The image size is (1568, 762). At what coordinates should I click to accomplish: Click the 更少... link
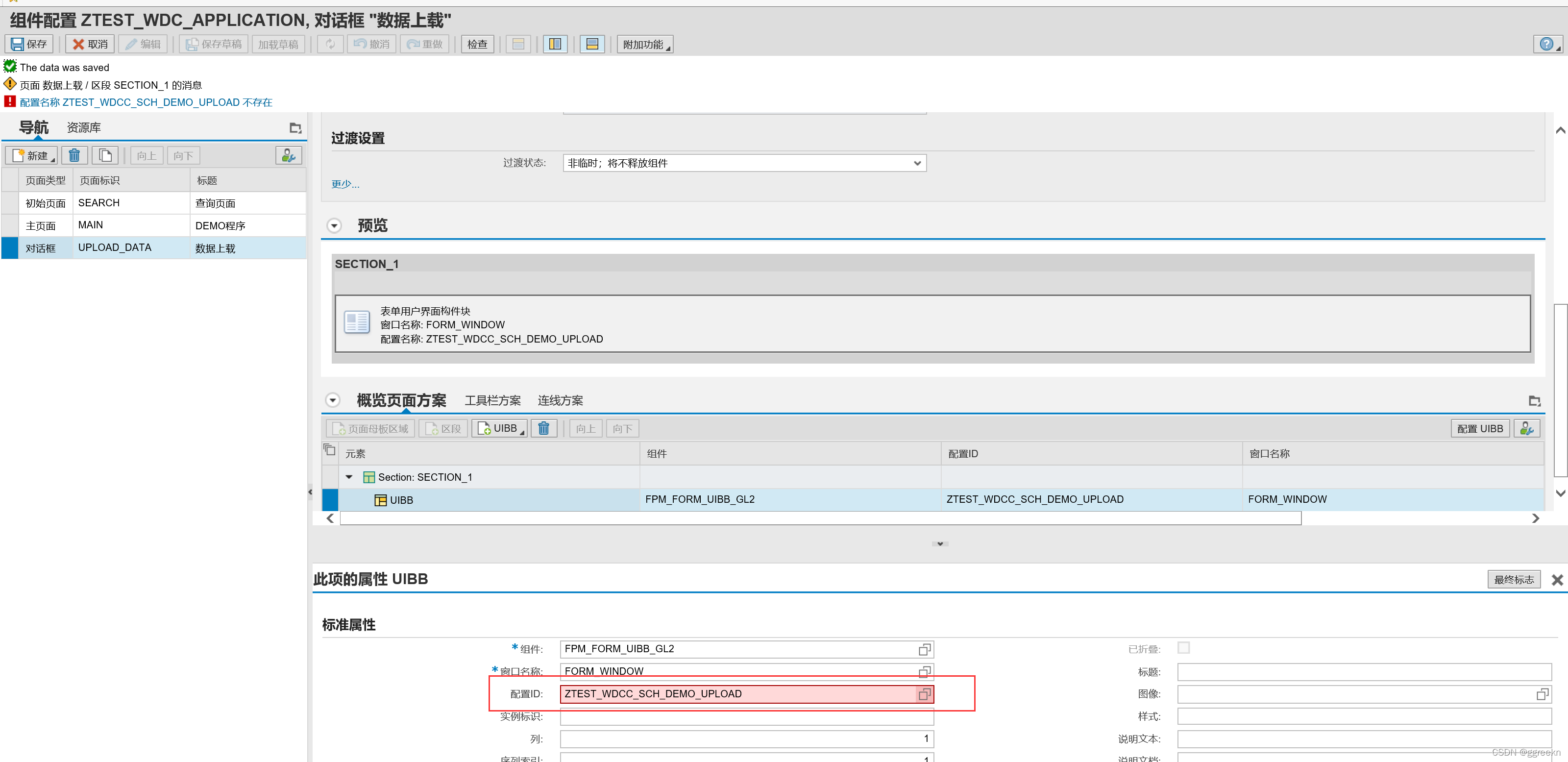[345, 184]
